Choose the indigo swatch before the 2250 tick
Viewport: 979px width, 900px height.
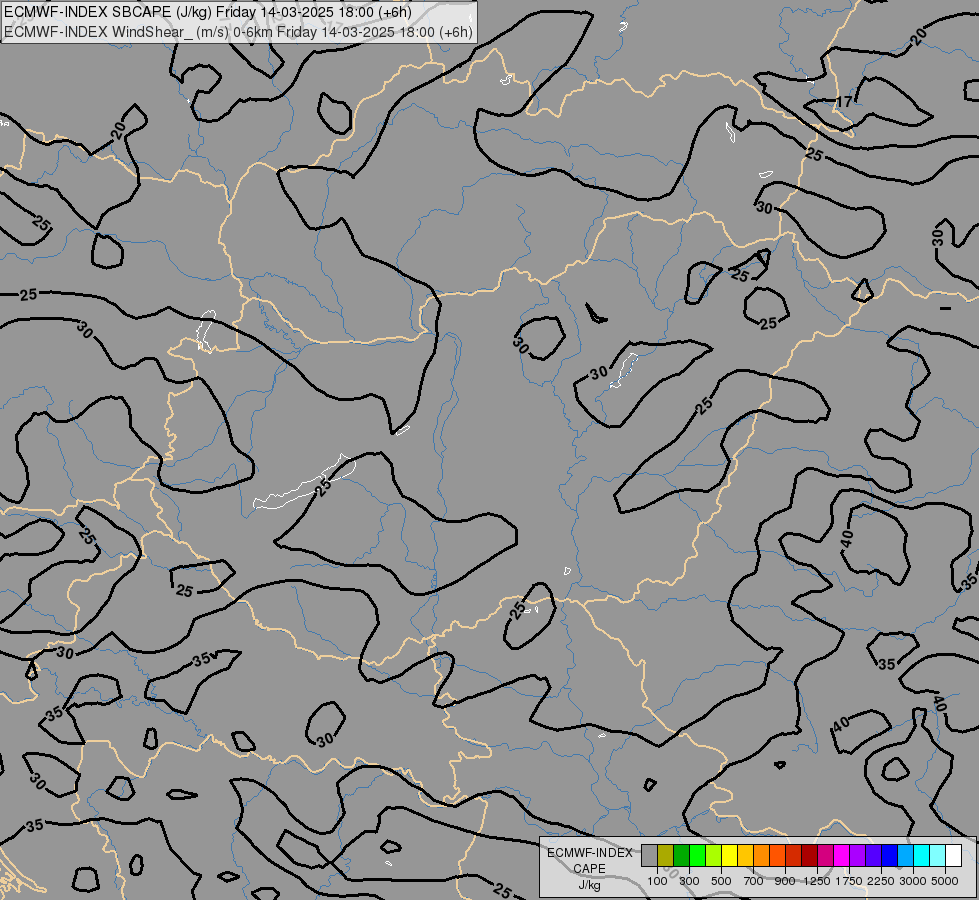(873, 856)
